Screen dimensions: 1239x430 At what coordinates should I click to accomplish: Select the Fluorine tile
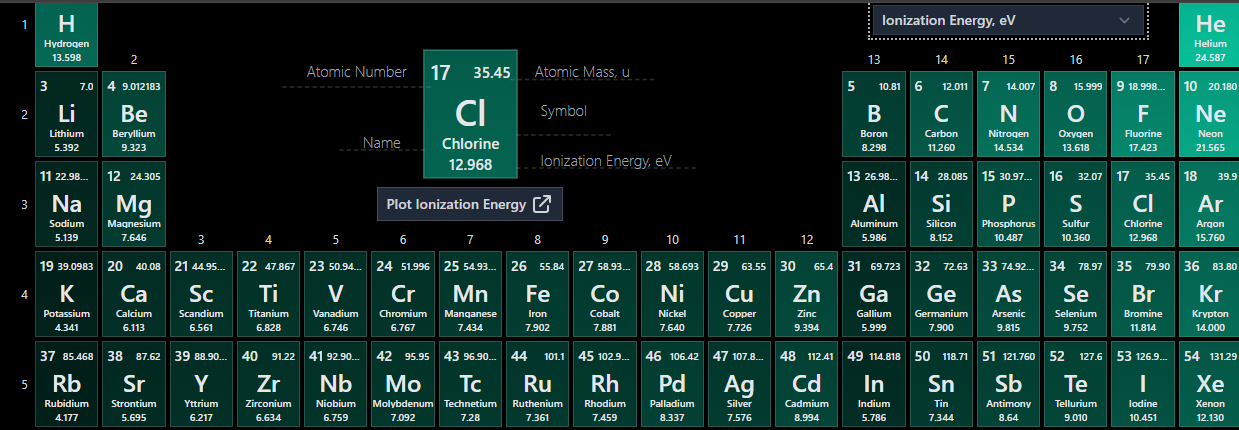coord(1143,115)
